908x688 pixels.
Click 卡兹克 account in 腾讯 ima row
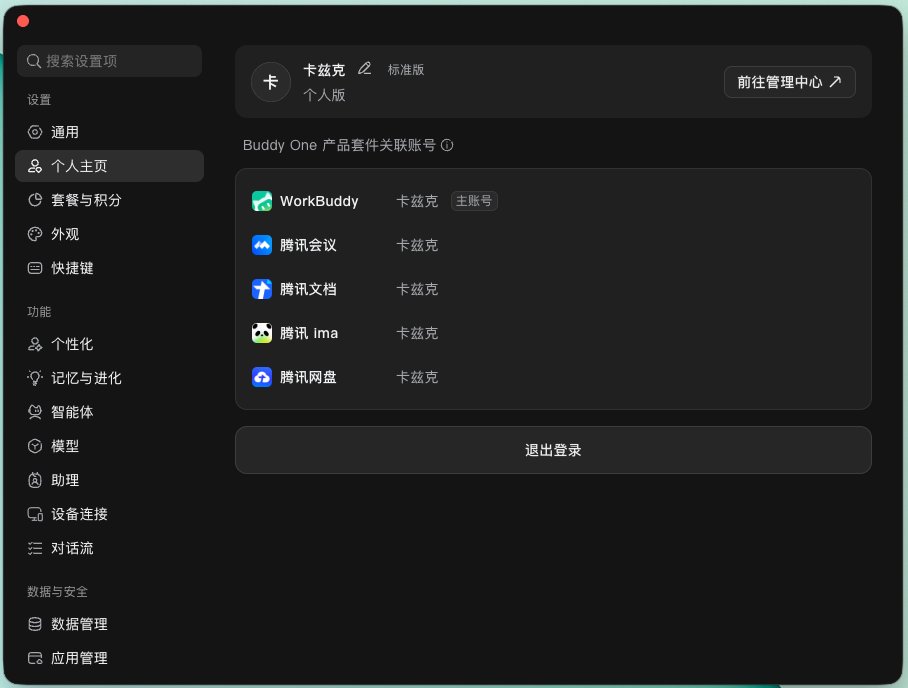(x=417, y=333)
